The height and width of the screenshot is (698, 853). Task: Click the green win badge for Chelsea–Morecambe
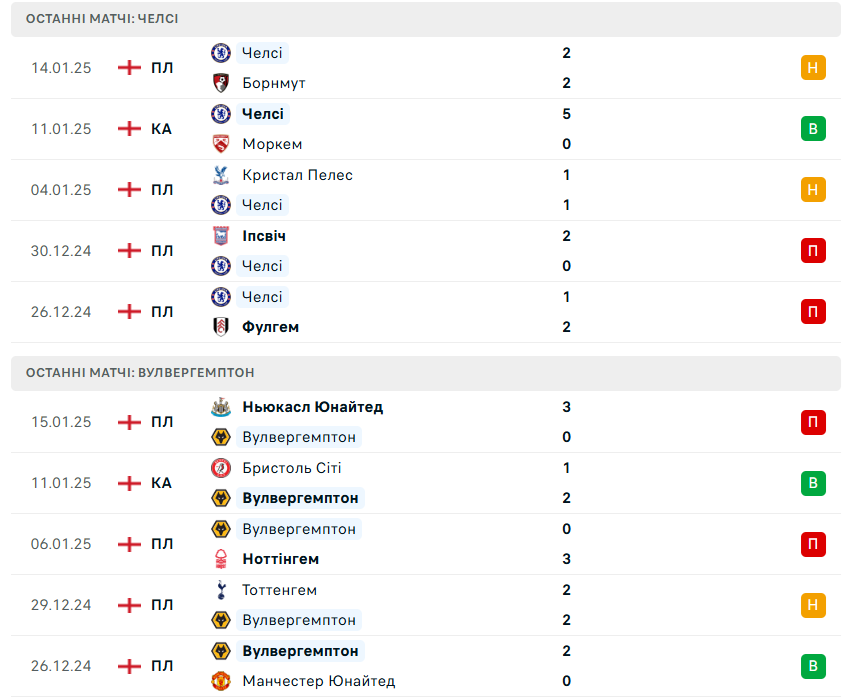[813, 129]
